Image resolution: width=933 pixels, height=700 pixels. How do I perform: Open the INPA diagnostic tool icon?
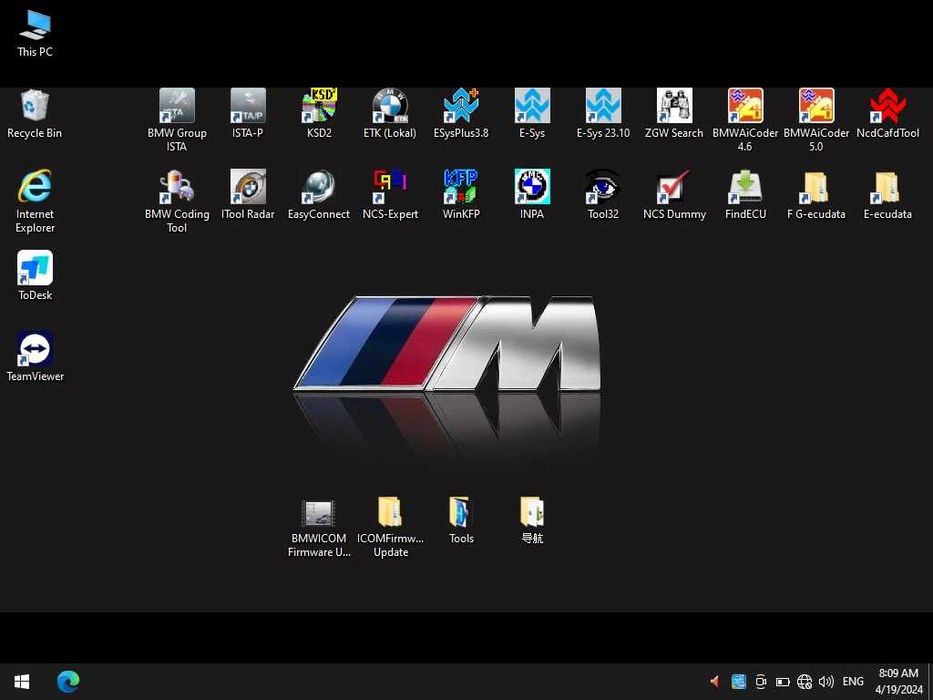click(532, 187)
